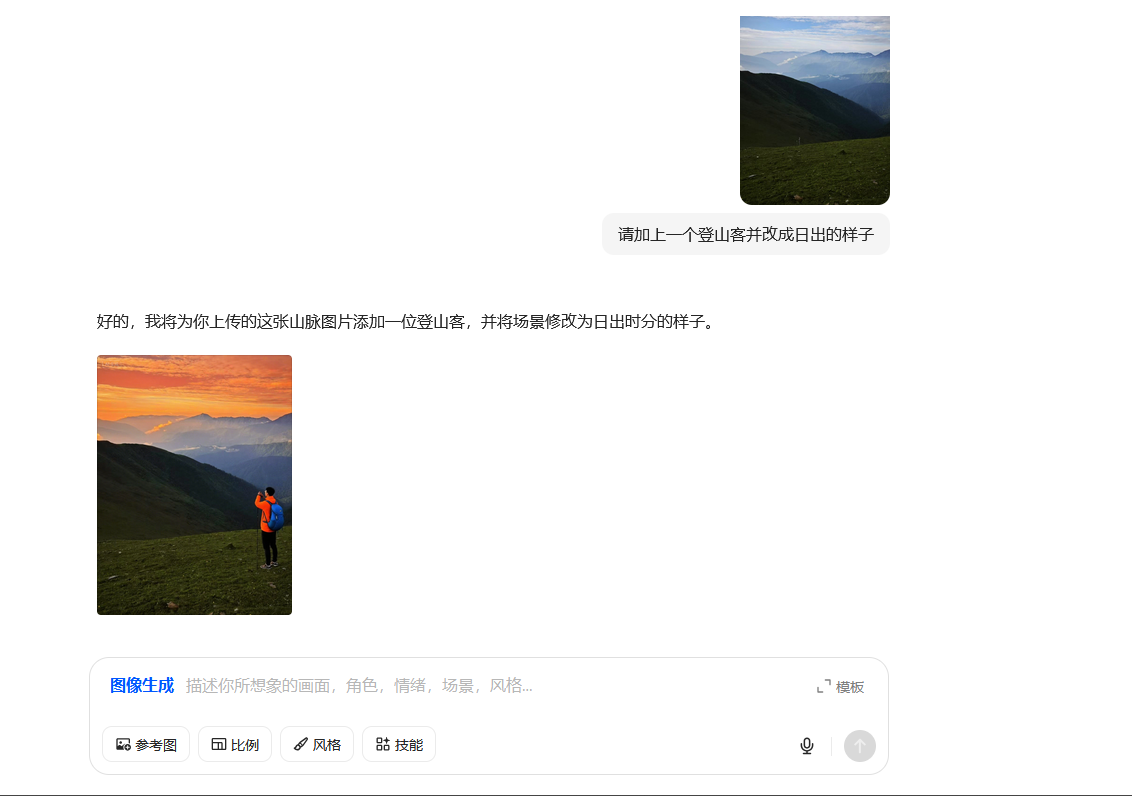Open the 模板 templates panel
Image resolution: width=1132 pixels, height=796 pixels.
(840, 686)
